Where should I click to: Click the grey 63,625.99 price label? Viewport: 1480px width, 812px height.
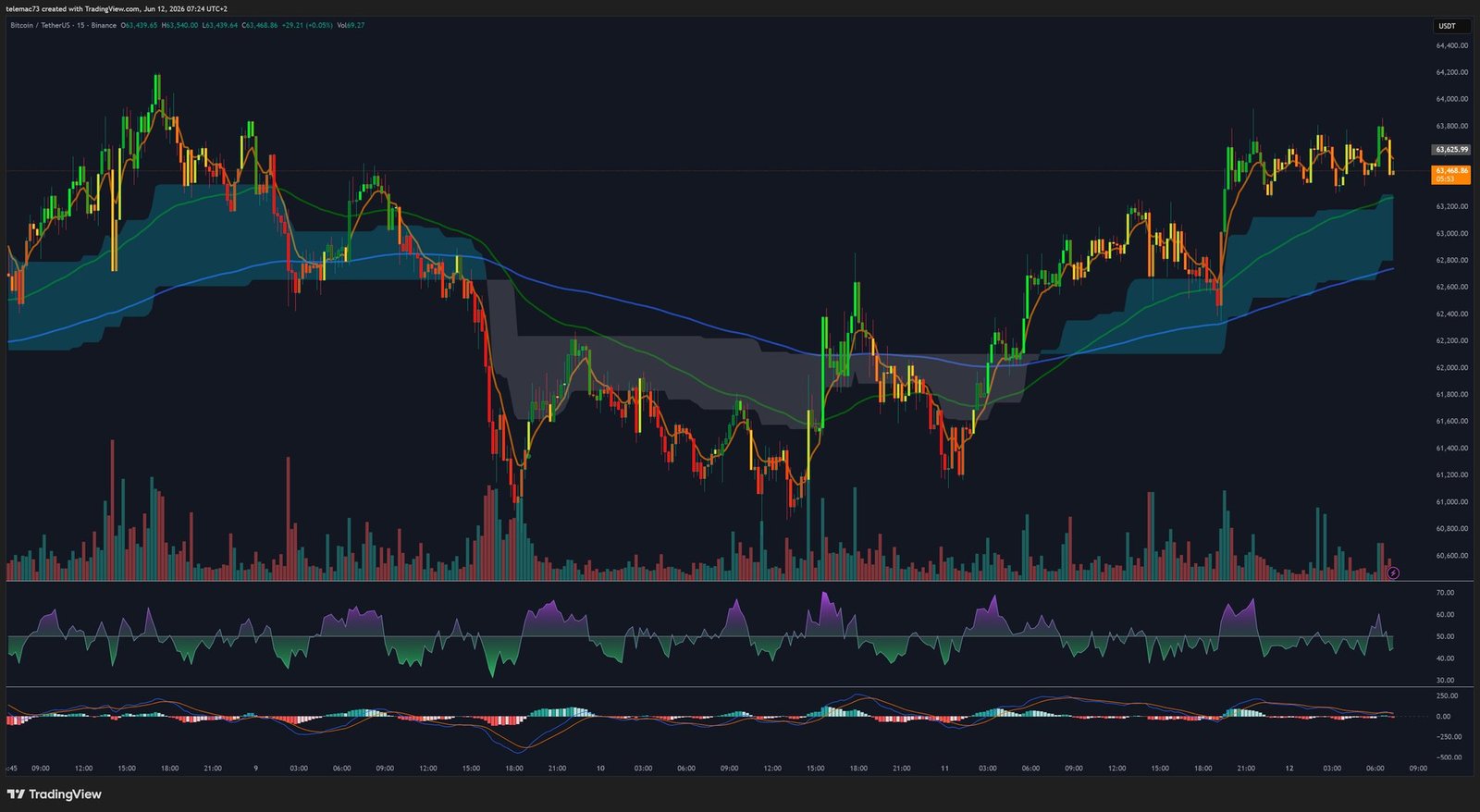pyautogui.click(x=1451, y=149)
